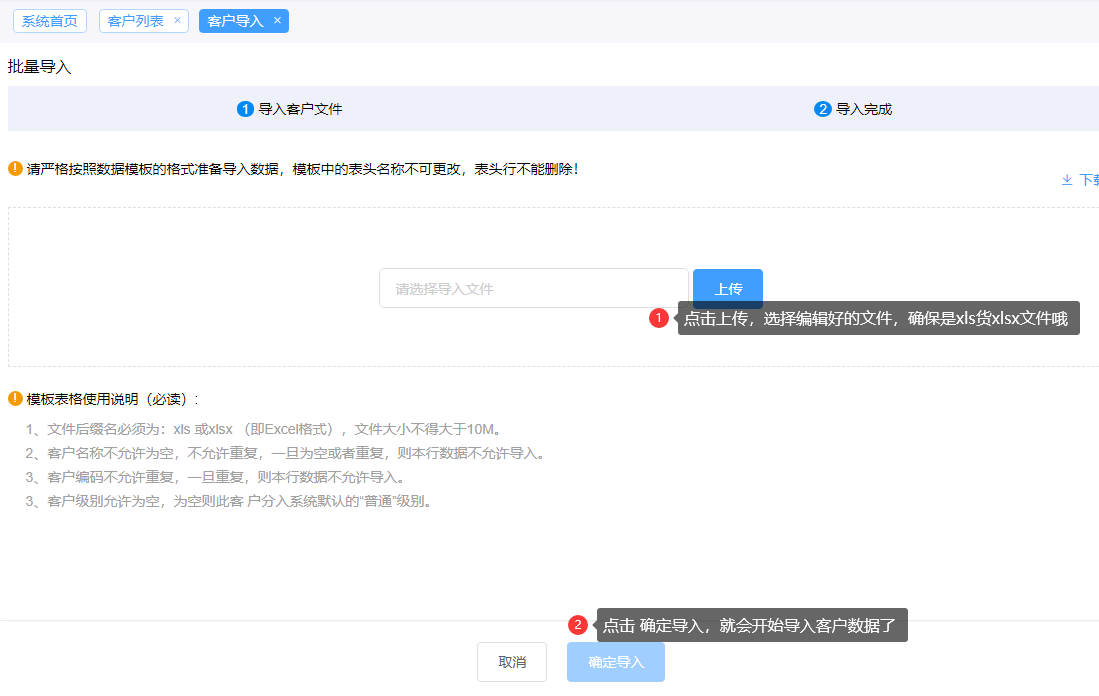Image resolution: width=1099 pixels, height=696 pixels.
Task: Click the red badge 2 beside the confirm tooltip
Action: [577, 625]
